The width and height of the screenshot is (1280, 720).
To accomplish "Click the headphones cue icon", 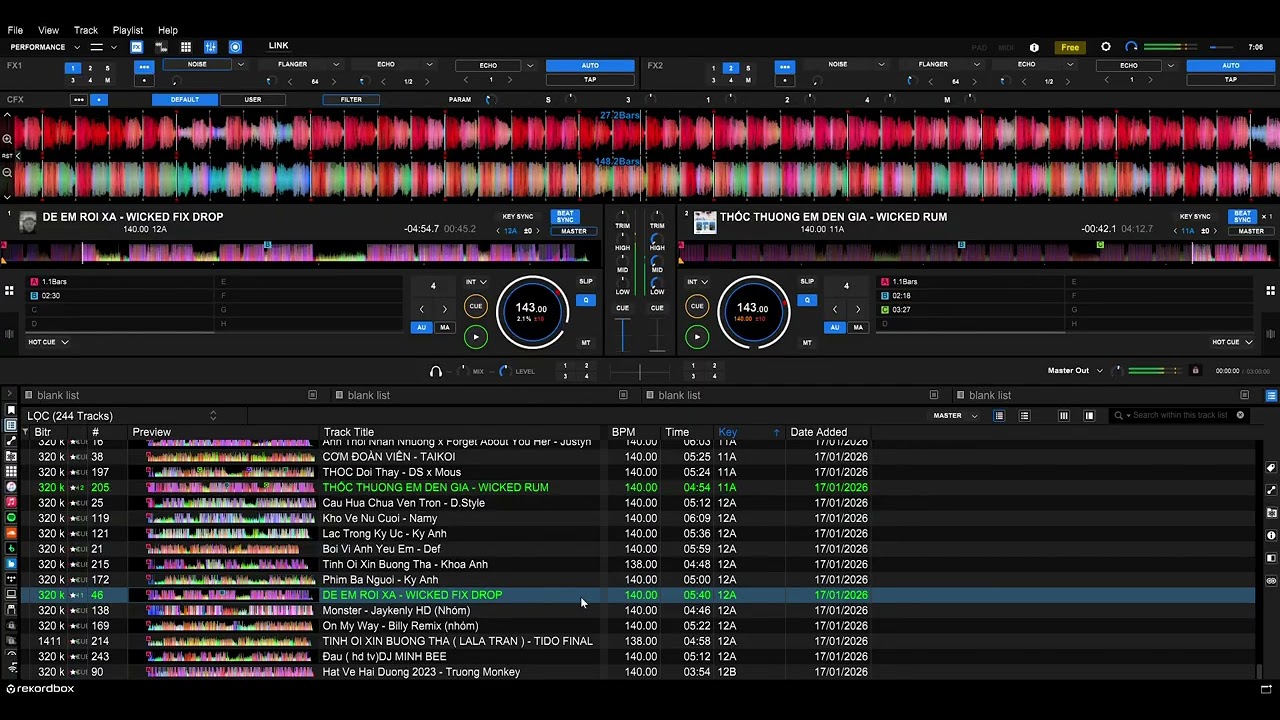I will [435, 371].
